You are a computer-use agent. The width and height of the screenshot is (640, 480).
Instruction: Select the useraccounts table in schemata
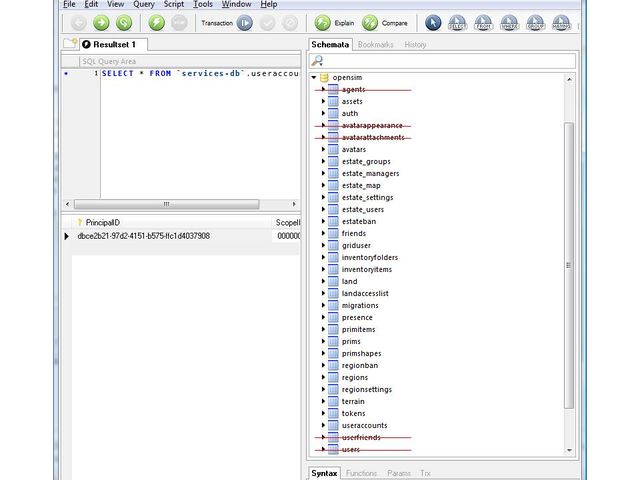pos(364,426)
